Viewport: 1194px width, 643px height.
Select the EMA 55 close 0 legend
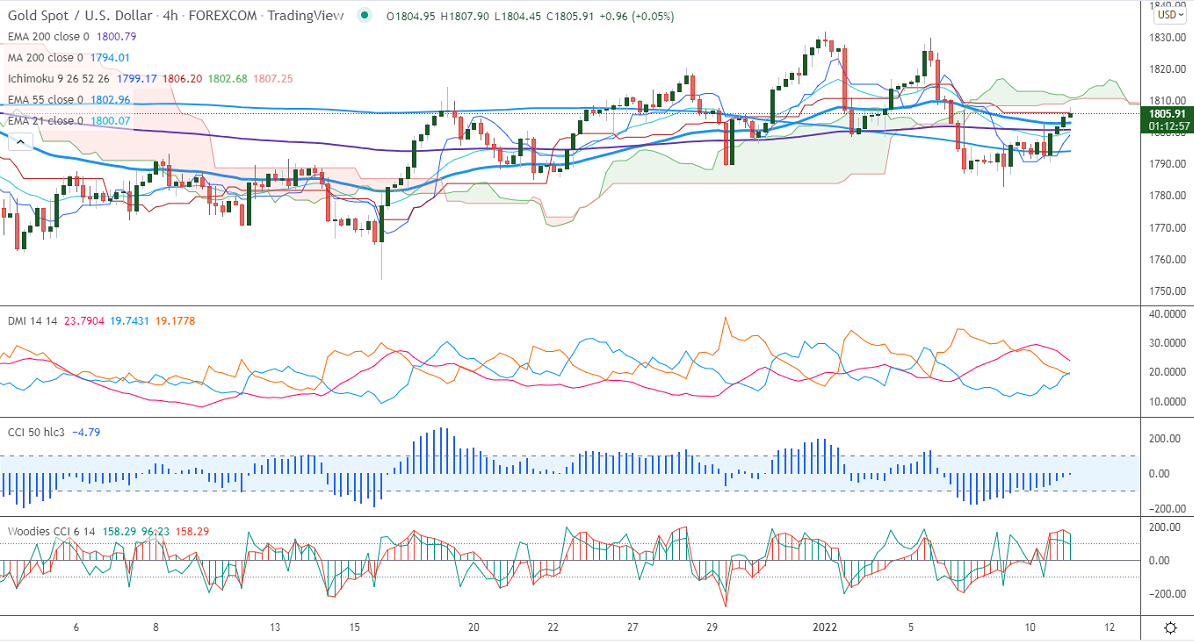[x=46, y=100]
